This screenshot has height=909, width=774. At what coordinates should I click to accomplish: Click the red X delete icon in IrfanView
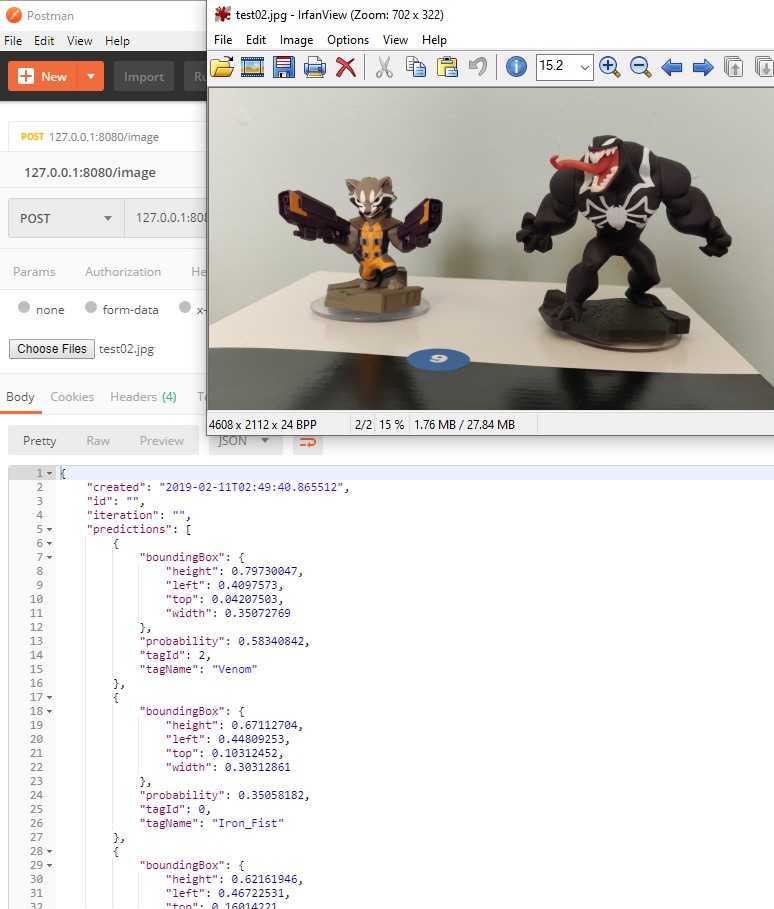(x=346, y=67)
